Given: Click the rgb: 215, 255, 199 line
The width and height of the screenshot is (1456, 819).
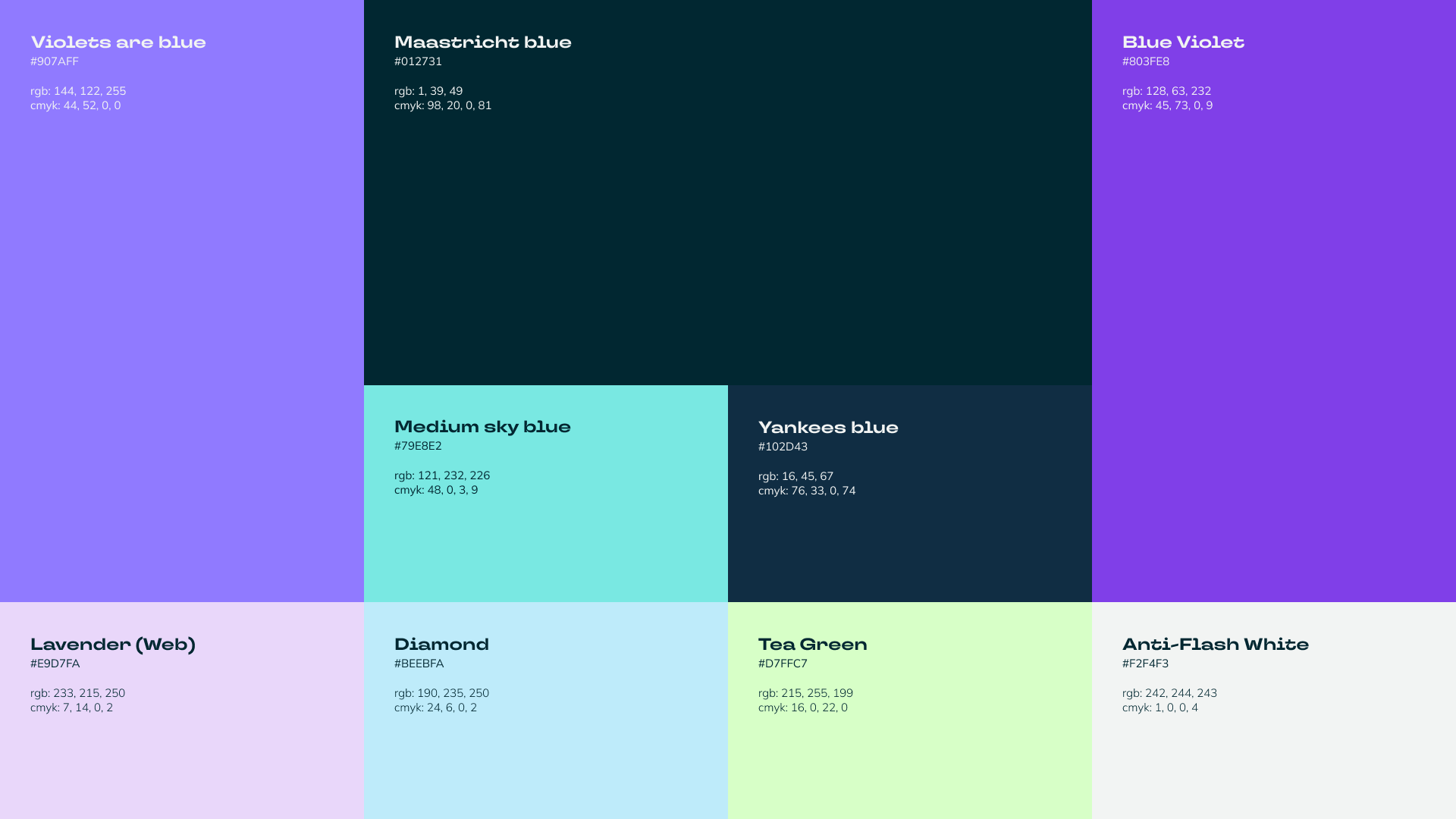Looking at the screenshot, I should tap(805, 693).
